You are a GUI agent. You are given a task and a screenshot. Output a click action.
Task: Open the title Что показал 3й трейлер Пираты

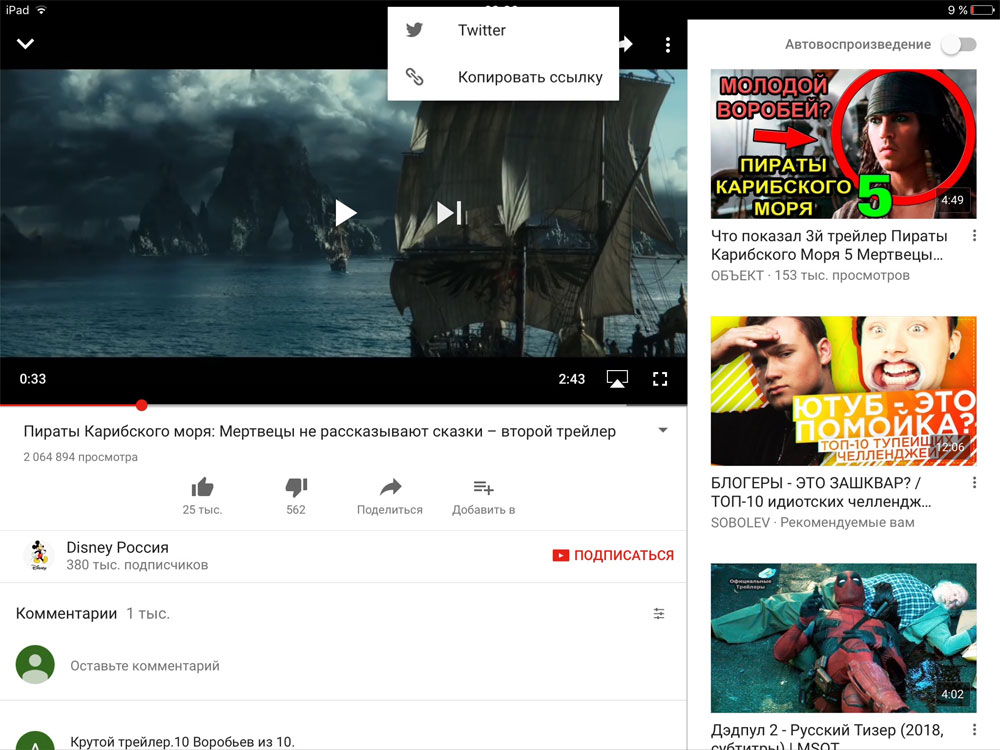pos(829,246)
